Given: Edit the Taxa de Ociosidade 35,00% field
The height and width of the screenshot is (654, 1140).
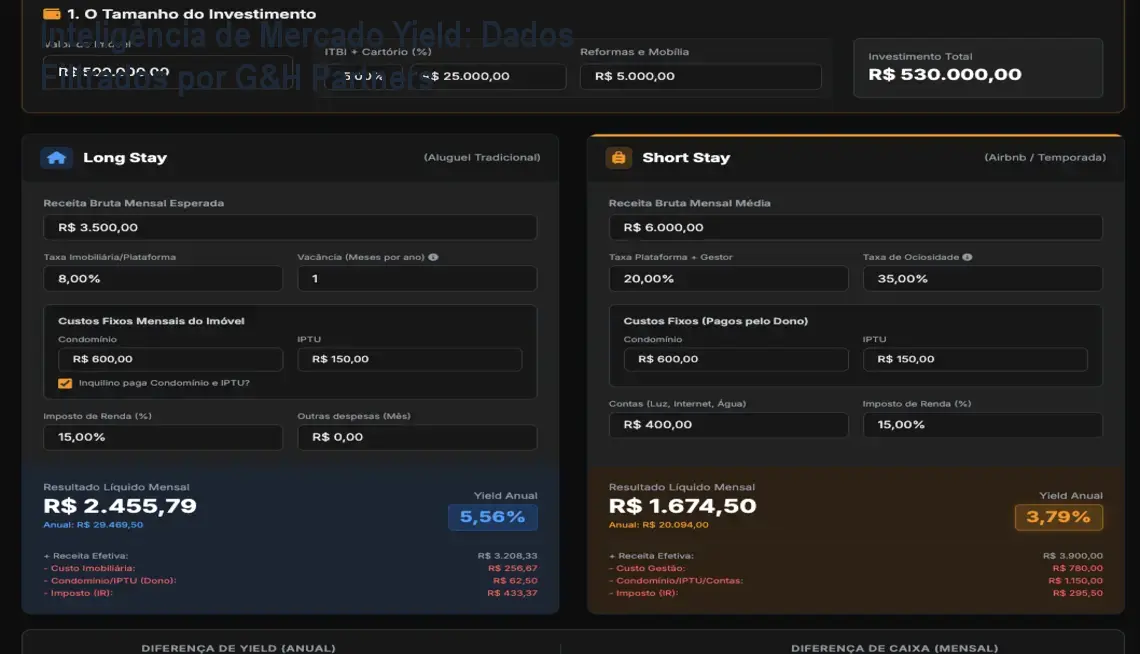Looking at the screenshot, I should [x=982, y=278].
